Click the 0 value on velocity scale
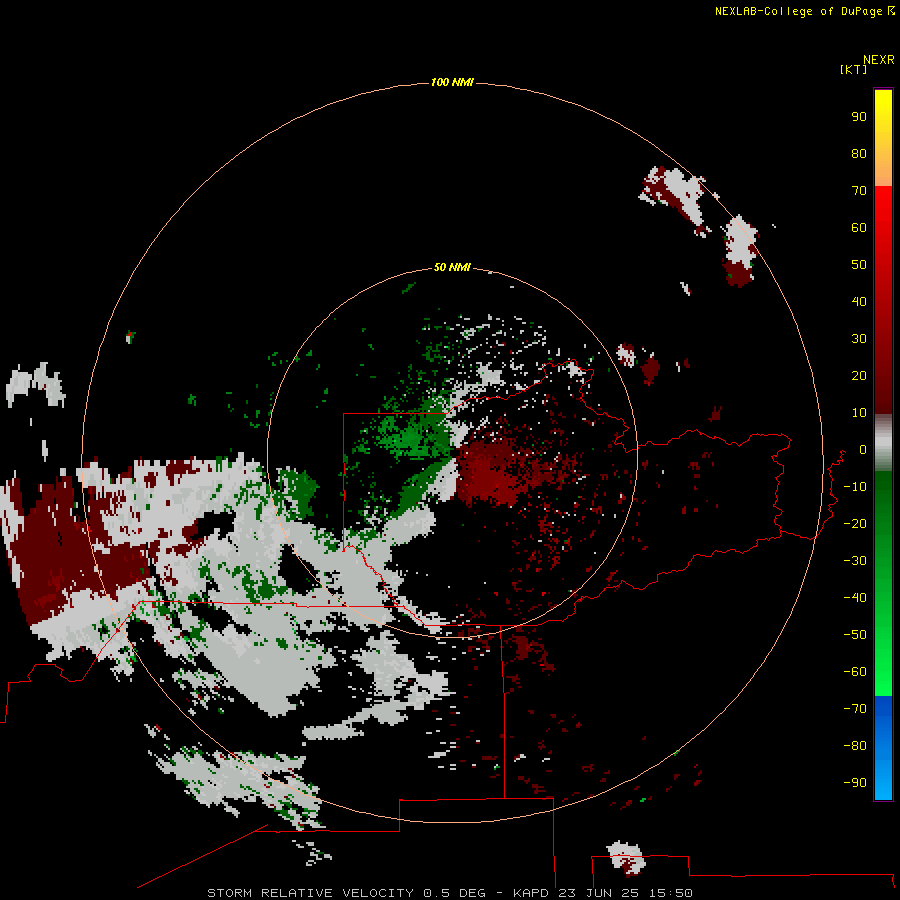The image size is (900, 900). pos(862,449)
